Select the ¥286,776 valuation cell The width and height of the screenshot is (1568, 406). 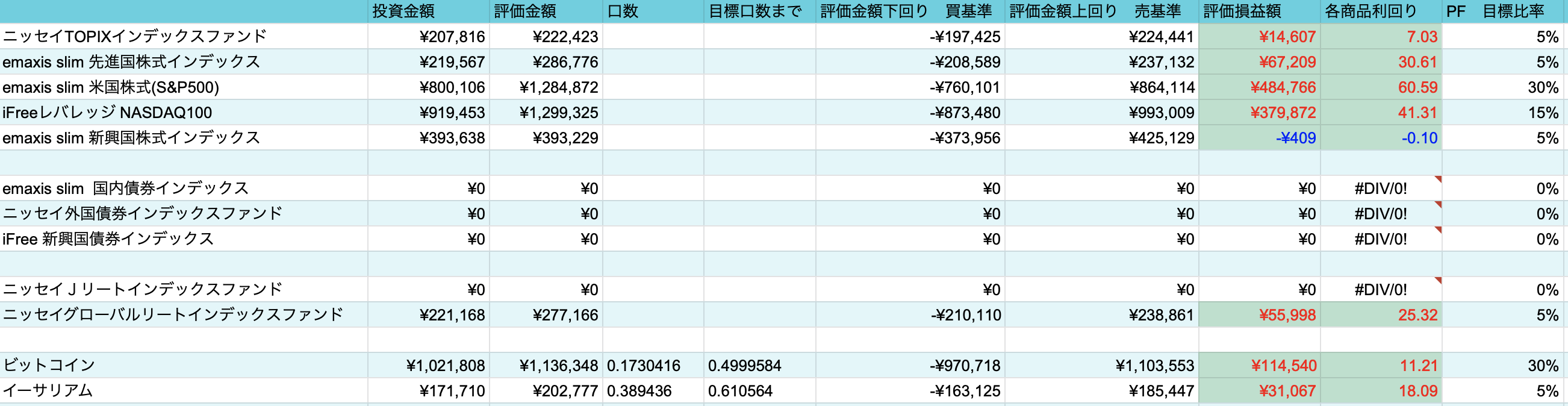546,62
